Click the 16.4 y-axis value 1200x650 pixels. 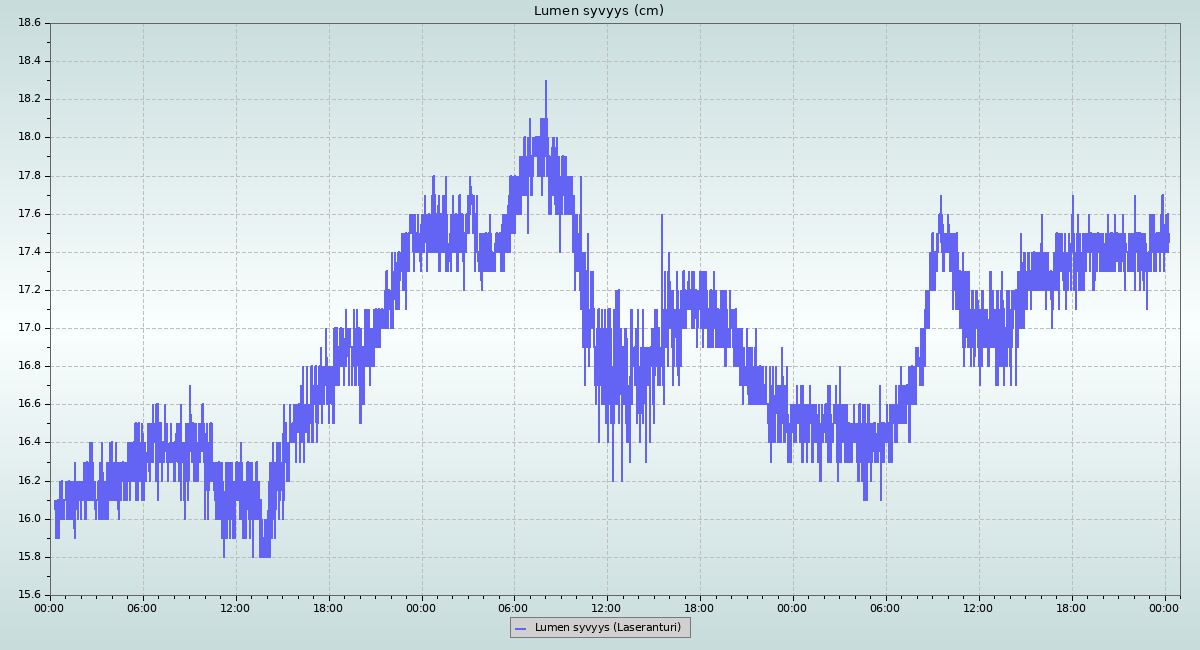tap(29, 442)
